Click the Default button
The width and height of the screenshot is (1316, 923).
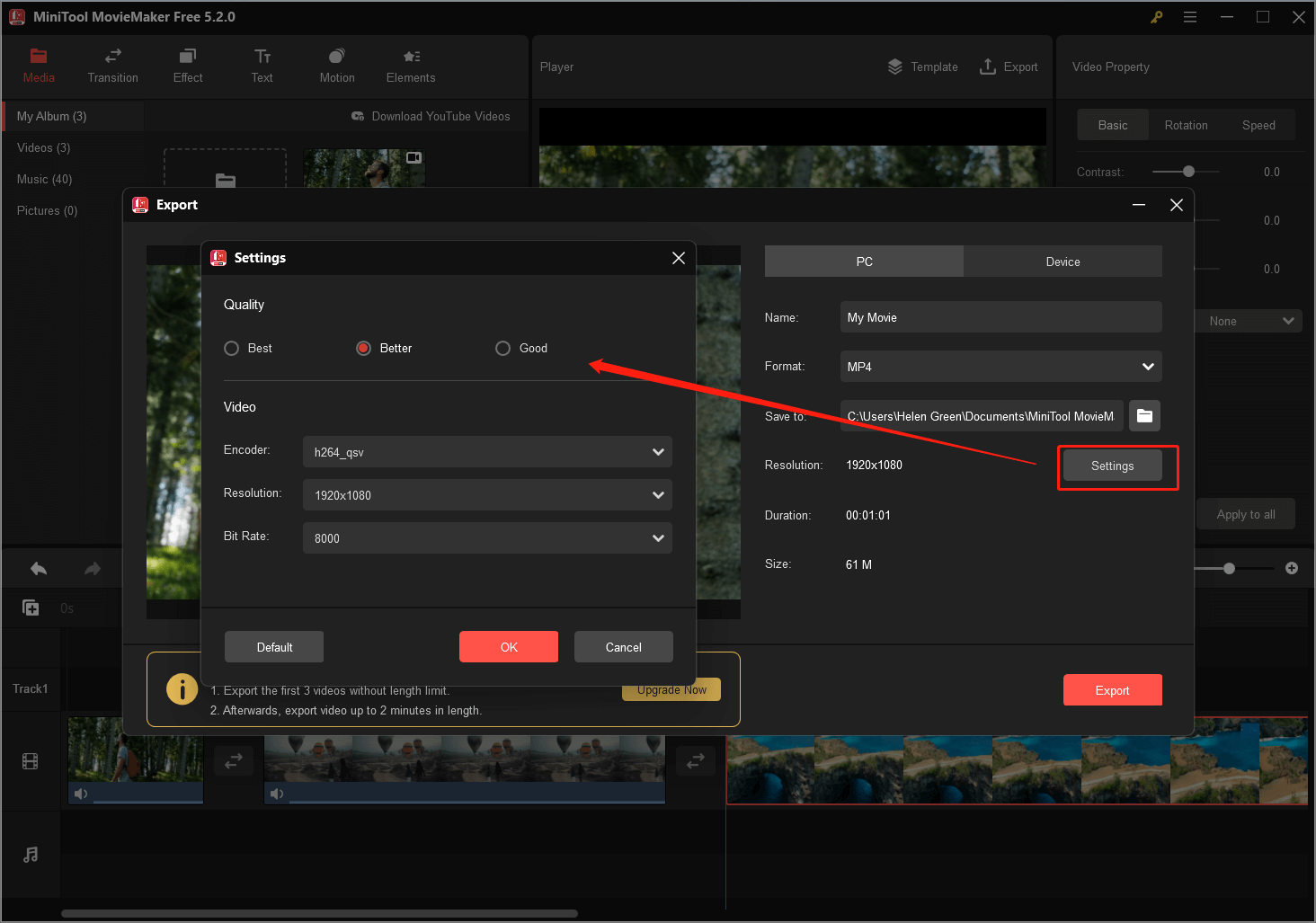coord(274,647)
